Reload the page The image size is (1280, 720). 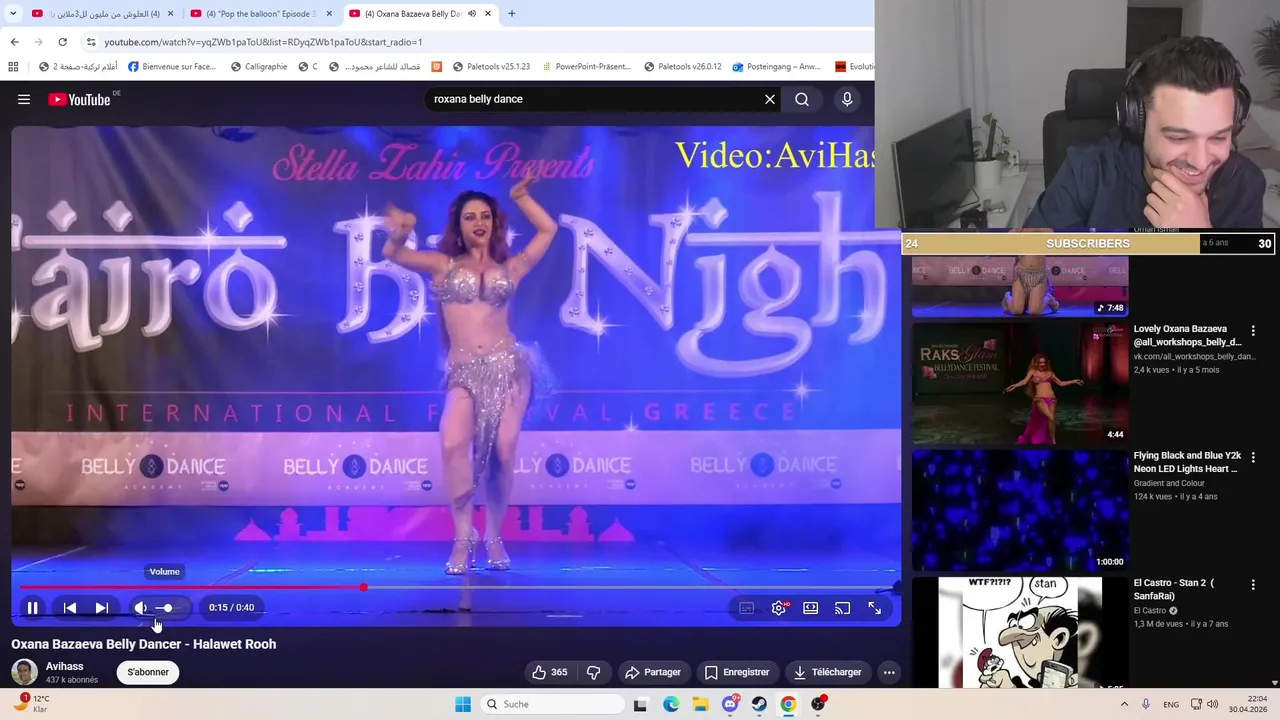coord(62,42)
